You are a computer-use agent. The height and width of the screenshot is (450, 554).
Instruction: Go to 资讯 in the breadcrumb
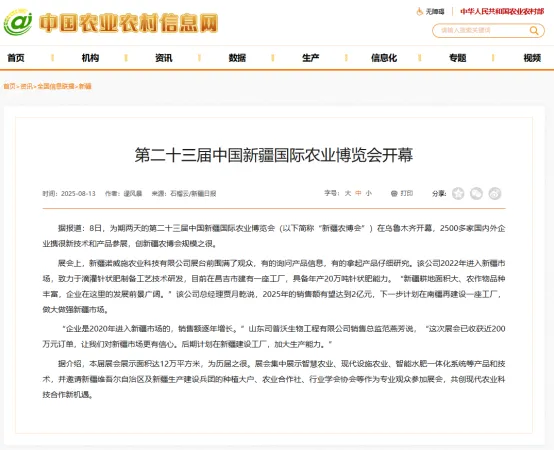tap(26, 86)
